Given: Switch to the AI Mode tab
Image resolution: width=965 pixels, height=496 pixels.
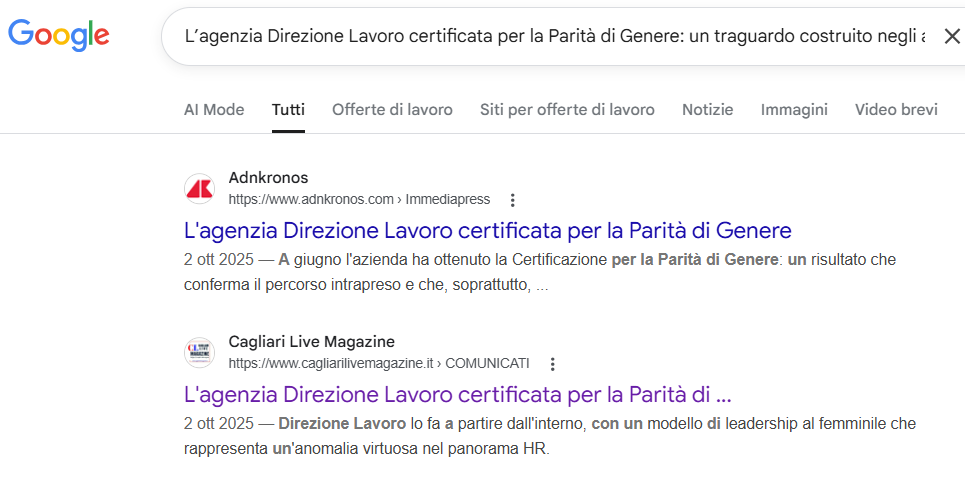Looking at the screenshot, I should pyautogui.click(x=214, y=110).
